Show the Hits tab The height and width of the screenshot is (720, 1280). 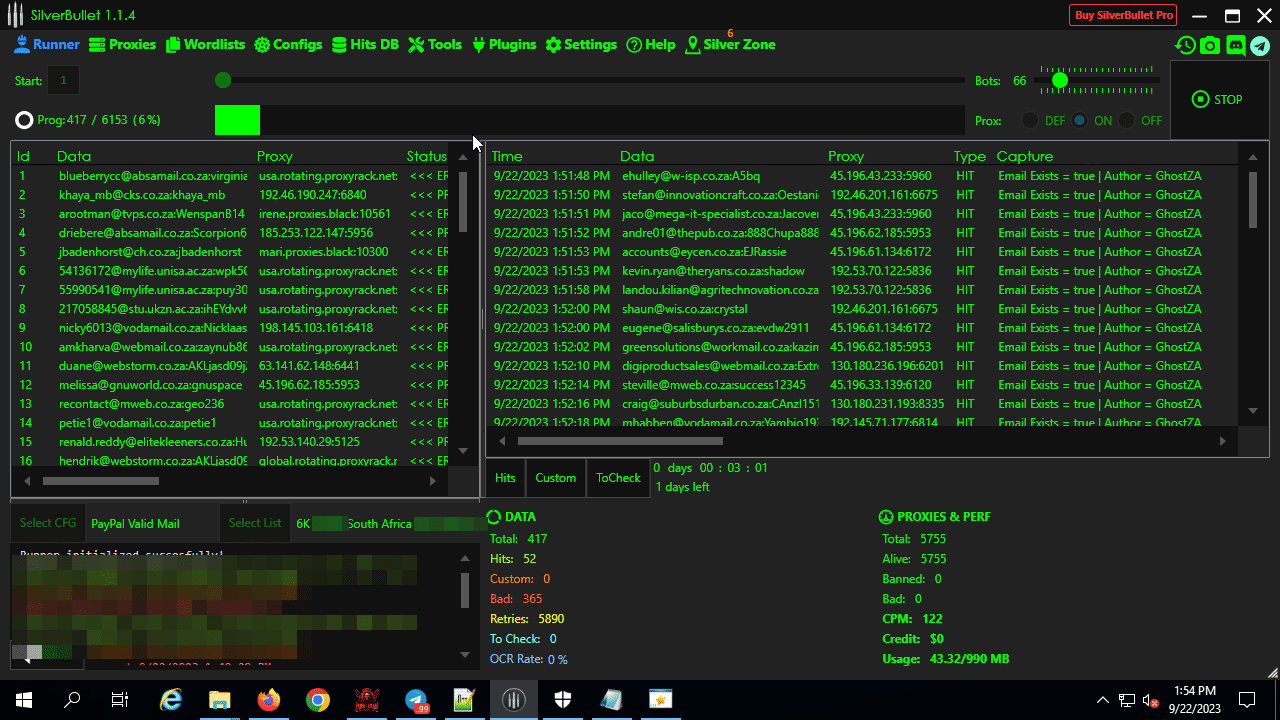point(506,478)
